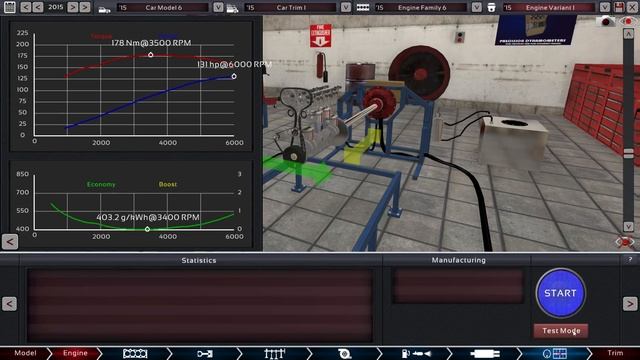Expand the Car Model 6 dropdown
Image resolution: width=640 pixels, height=360 pixels.
[x=218, y=7]
